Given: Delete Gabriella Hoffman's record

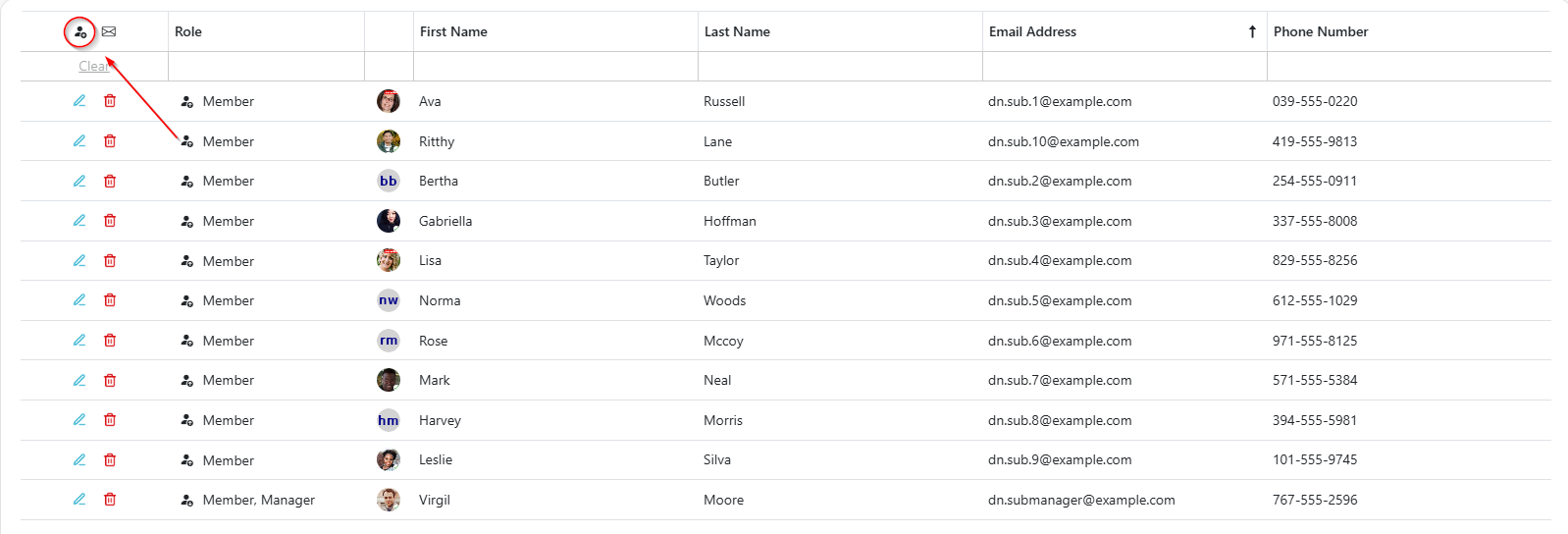Looking at the screenshot, I should coord(110,221).
